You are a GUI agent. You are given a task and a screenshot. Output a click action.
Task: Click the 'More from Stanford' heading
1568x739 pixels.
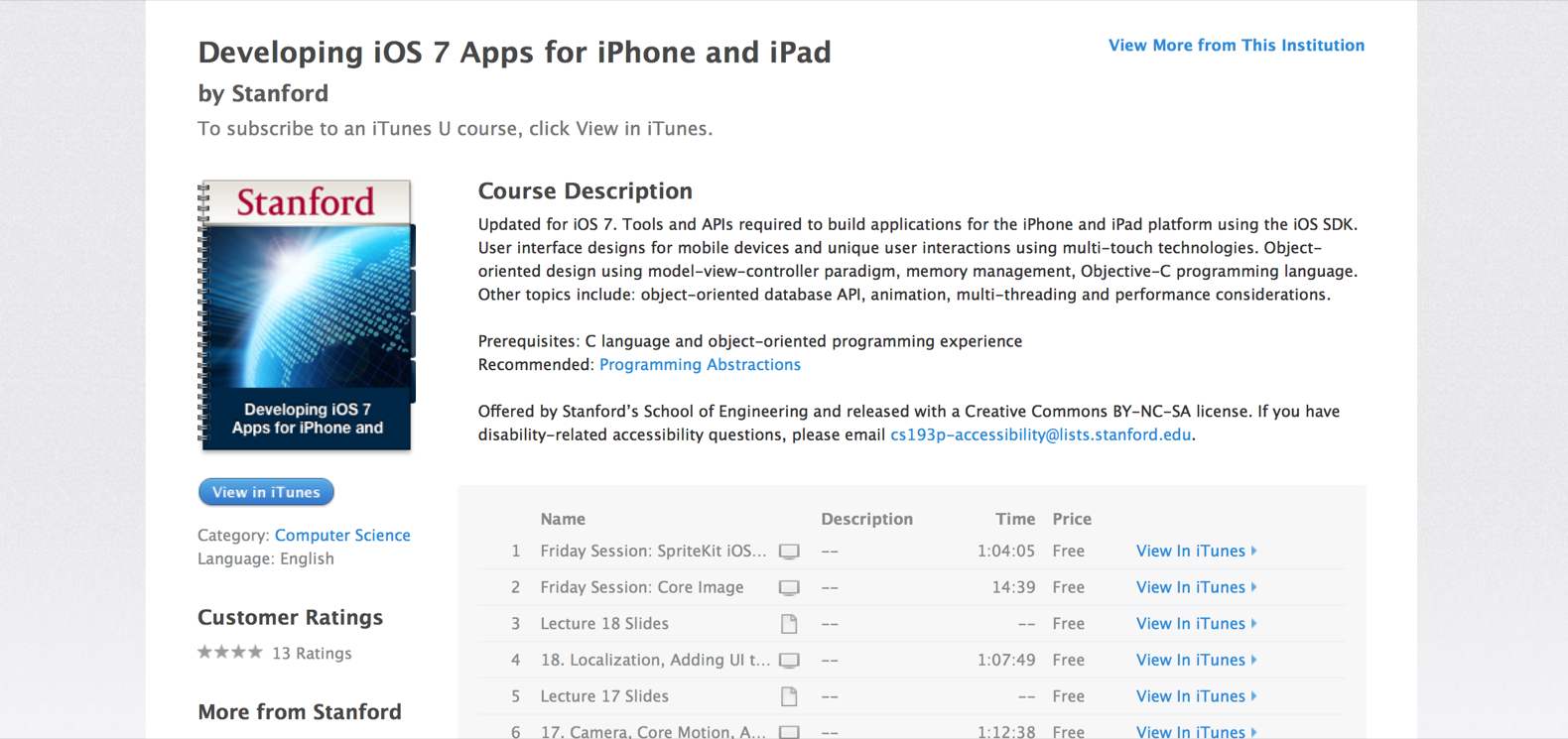[300, 711]
